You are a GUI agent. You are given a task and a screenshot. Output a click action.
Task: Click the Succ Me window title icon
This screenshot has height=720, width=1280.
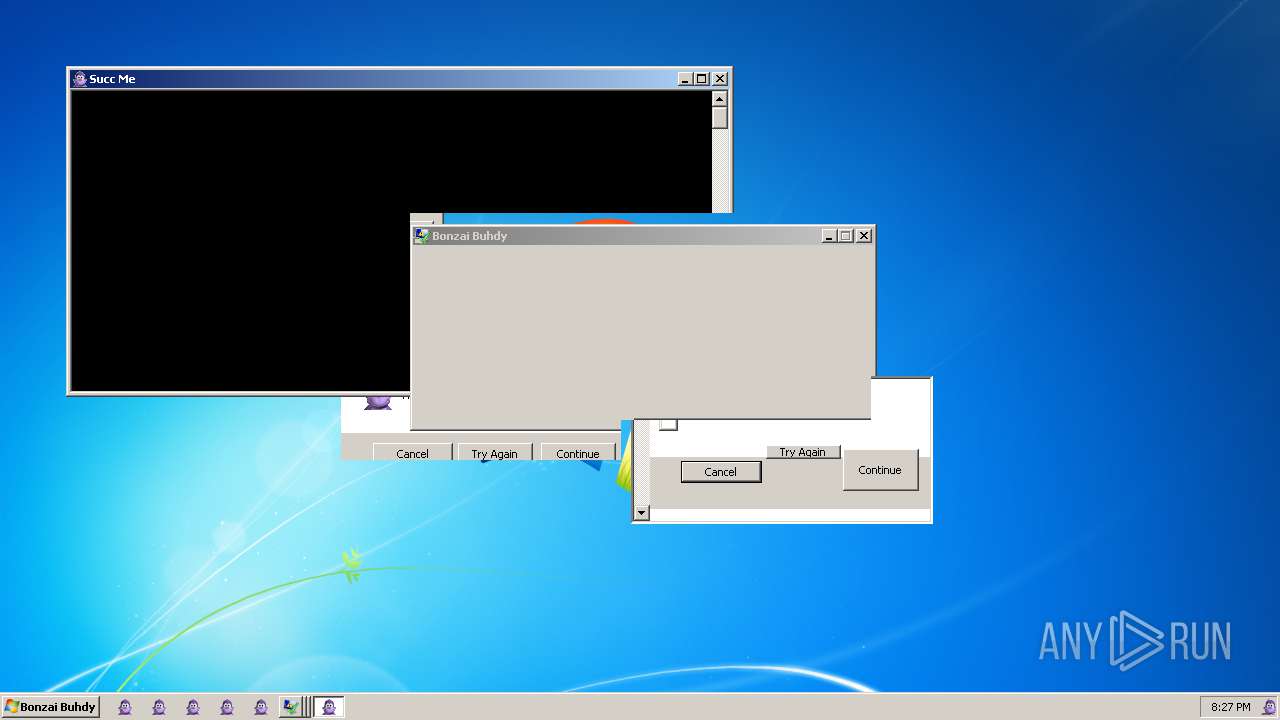[80, 79]
